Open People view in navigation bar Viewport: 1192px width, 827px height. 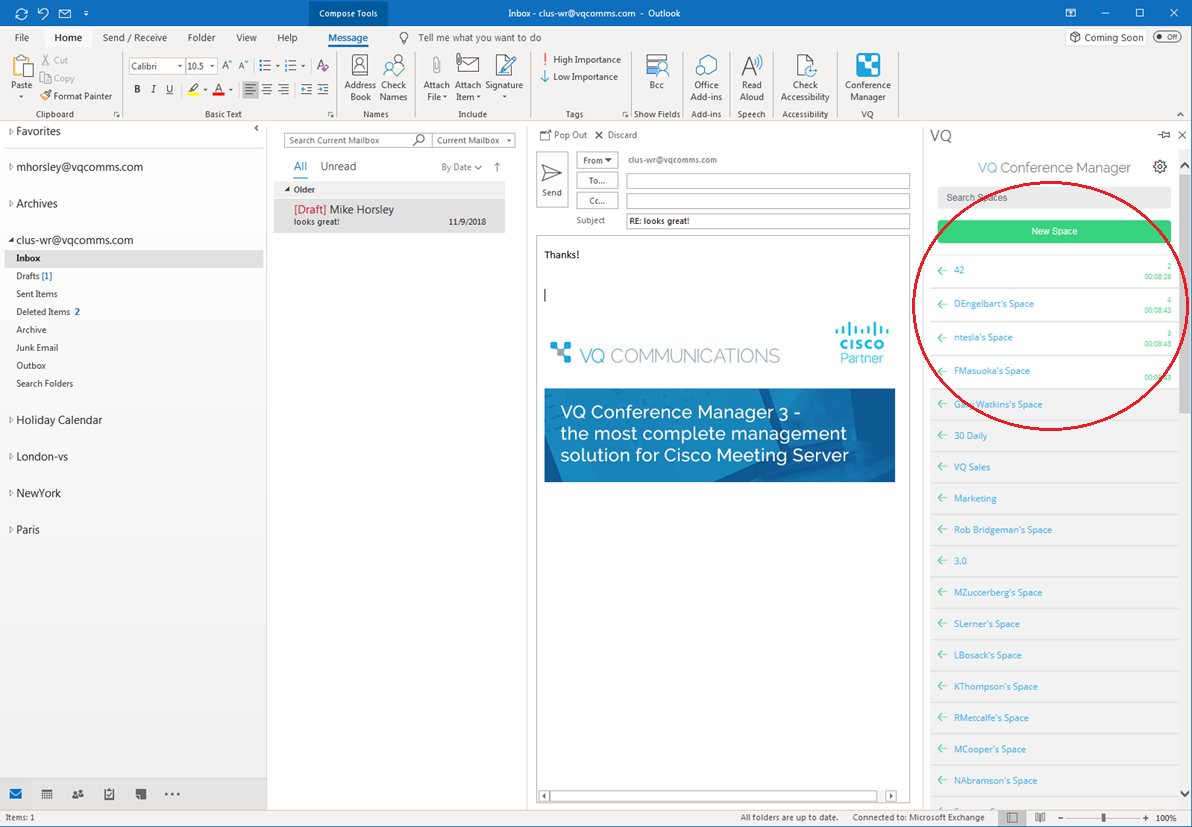tap(78, 794)
